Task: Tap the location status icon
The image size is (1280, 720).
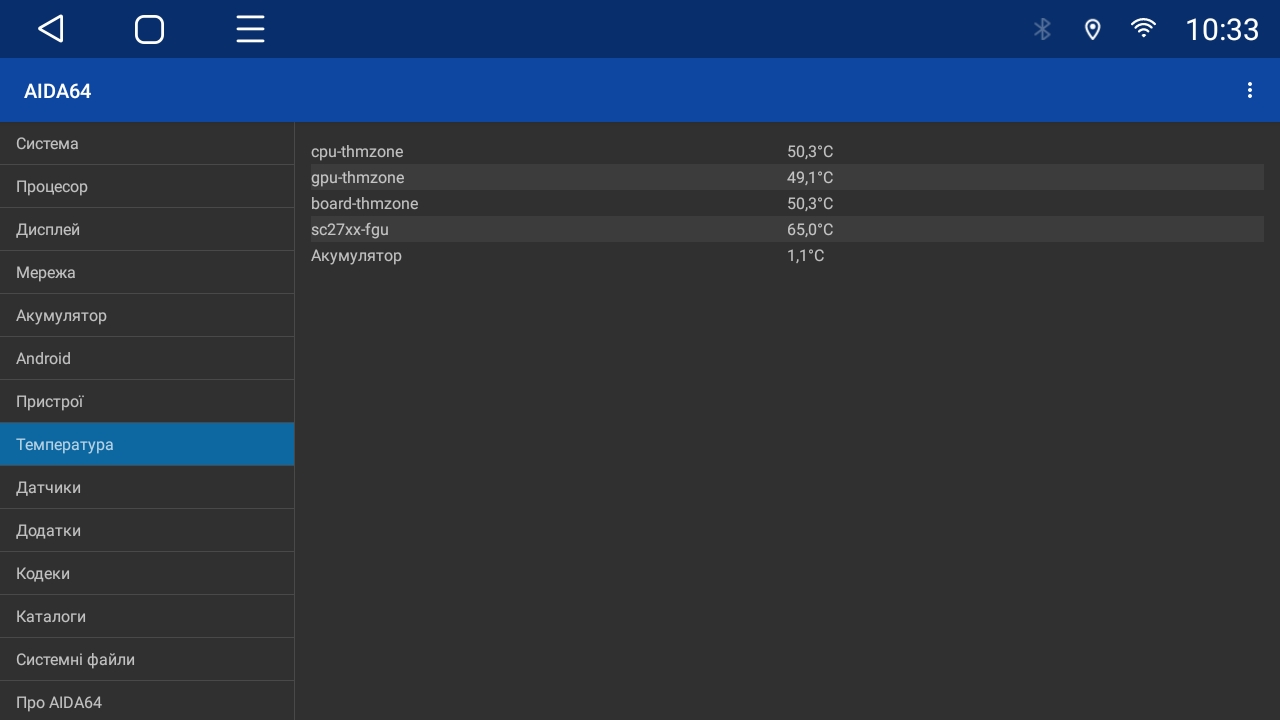Action: 1093,29
